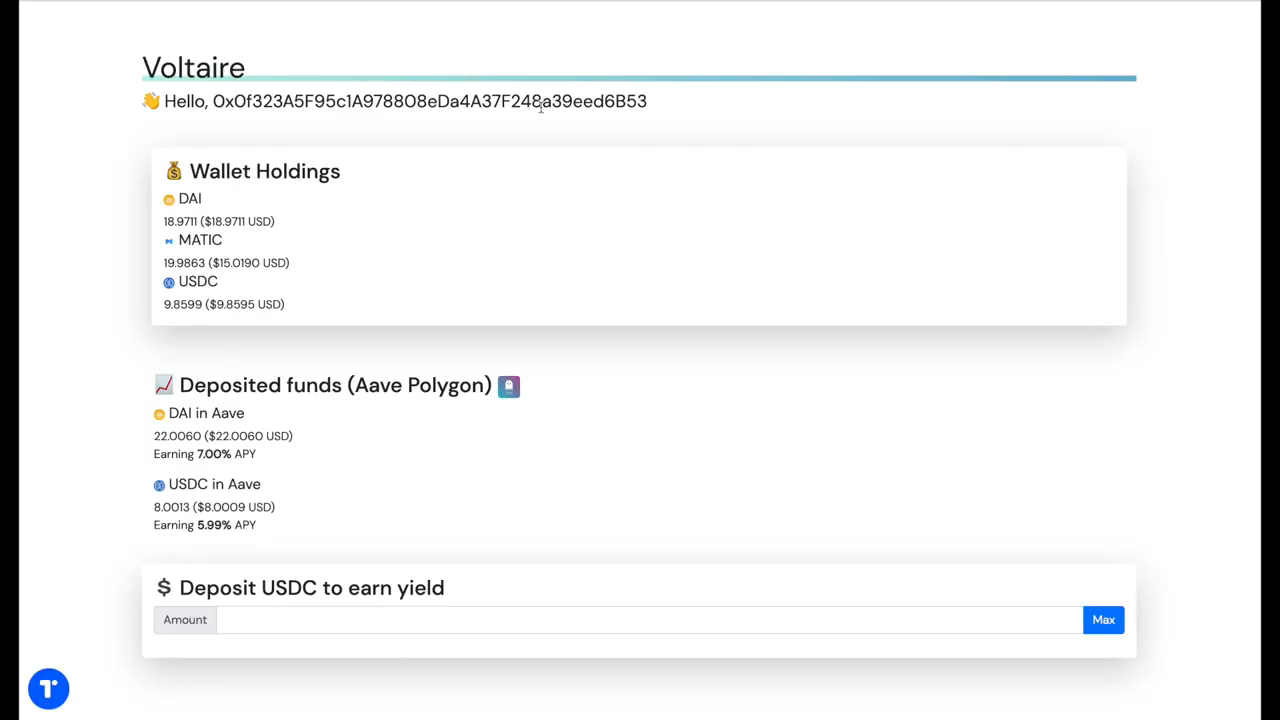Click the waving hand emoji
The height and width of the screenshot is (720, 1280).
[x=151, y=101]
